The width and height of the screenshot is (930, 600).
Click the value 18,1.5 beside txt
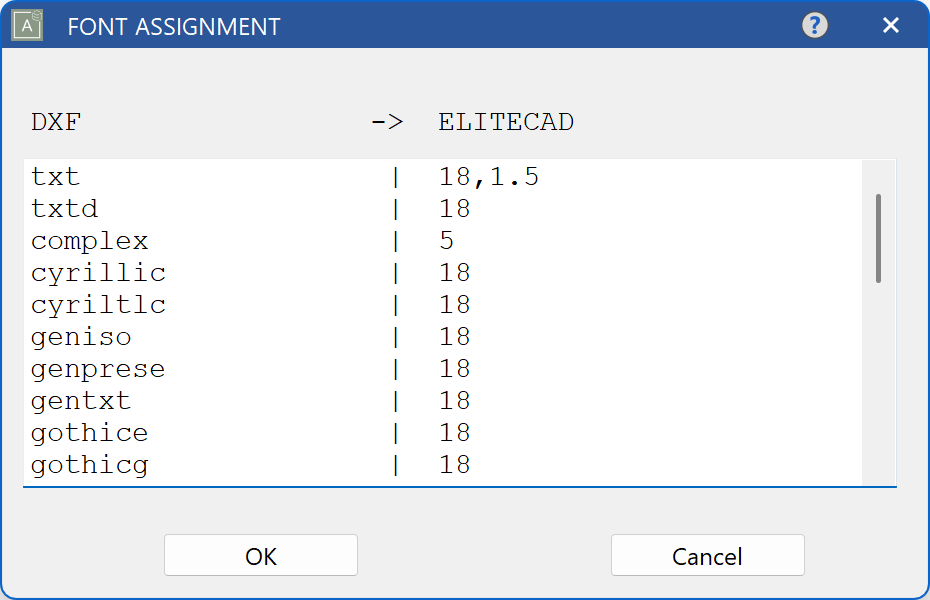491,176
